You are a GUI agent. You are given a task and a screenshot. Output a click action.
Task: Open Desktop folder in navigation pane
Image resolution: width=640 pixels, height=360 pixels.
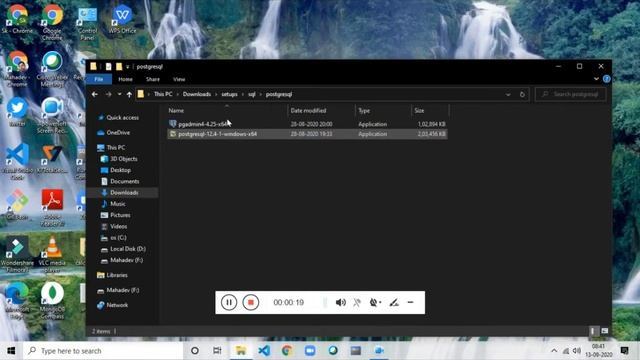[x=120, y=170]
